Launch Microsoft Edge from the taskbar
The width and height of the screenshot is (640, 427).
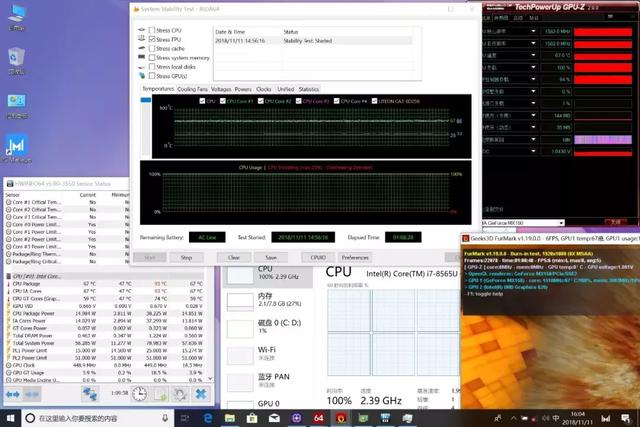pos(208,418)
